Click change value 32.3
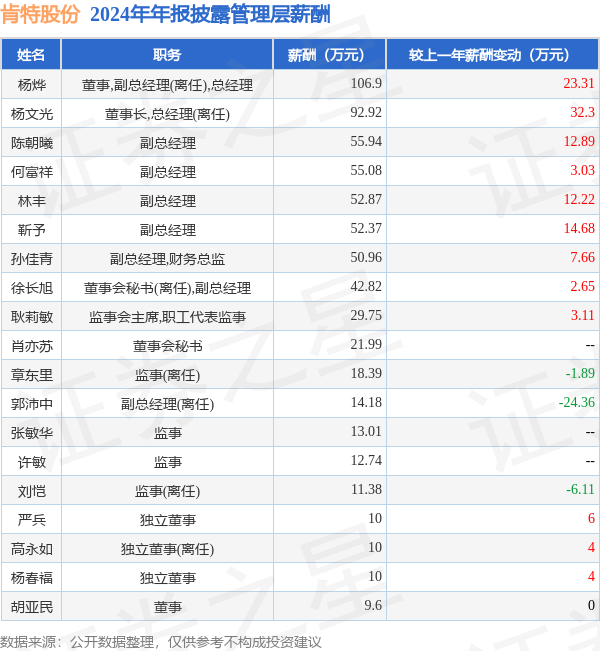 (x=583, y=113)
